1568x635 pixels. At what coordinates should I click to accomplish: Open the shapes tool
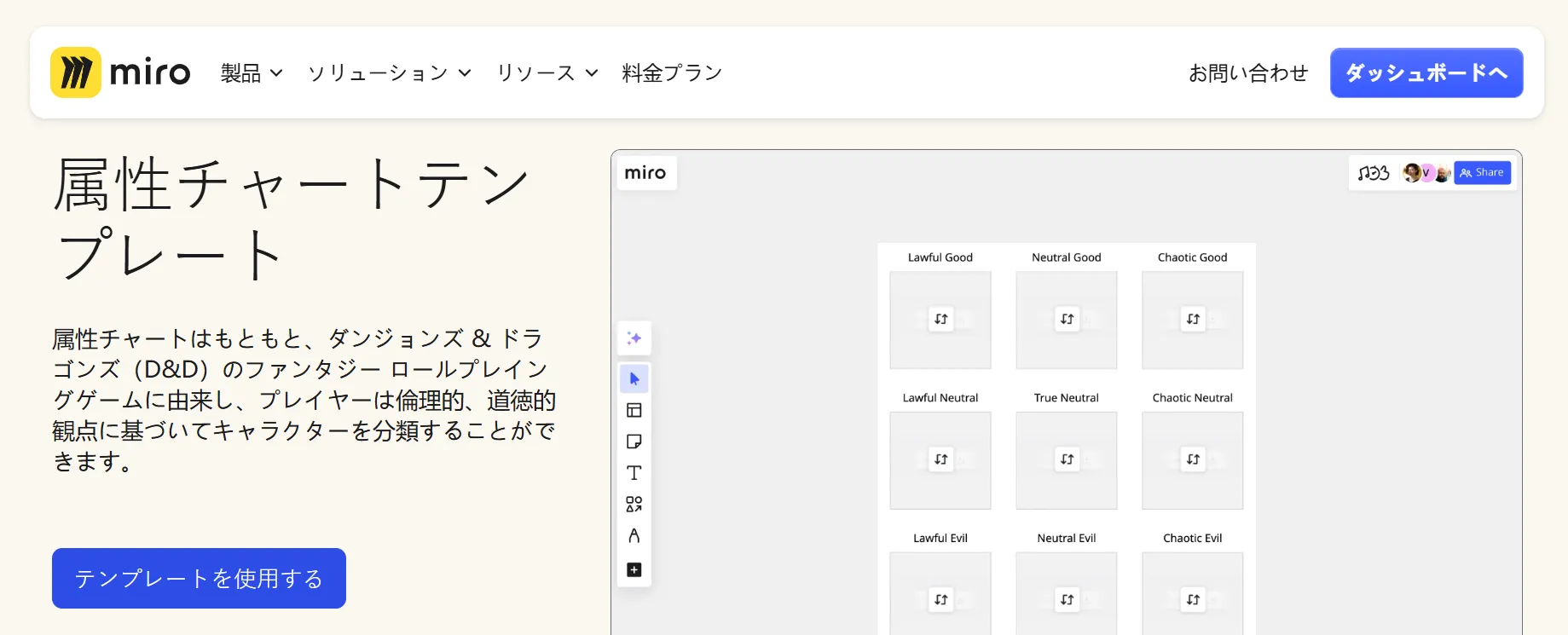[634, 505]
